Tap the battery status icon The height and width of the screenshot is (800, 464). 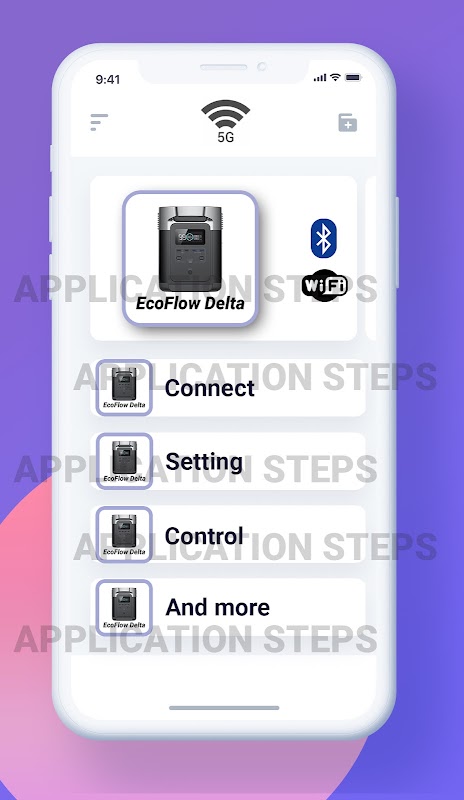click(x=353, y=78)
